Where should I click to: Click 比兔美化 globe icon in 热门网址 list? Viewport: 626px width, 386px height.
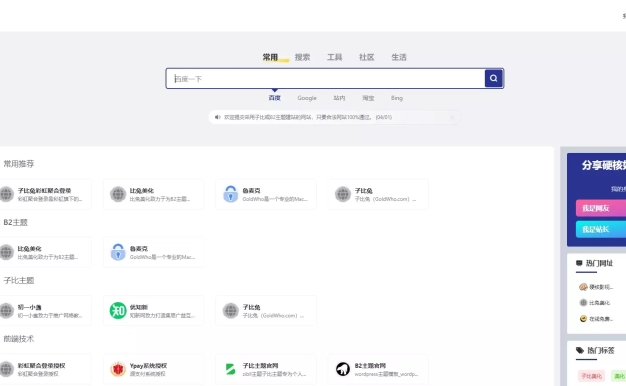coord(583,303)
